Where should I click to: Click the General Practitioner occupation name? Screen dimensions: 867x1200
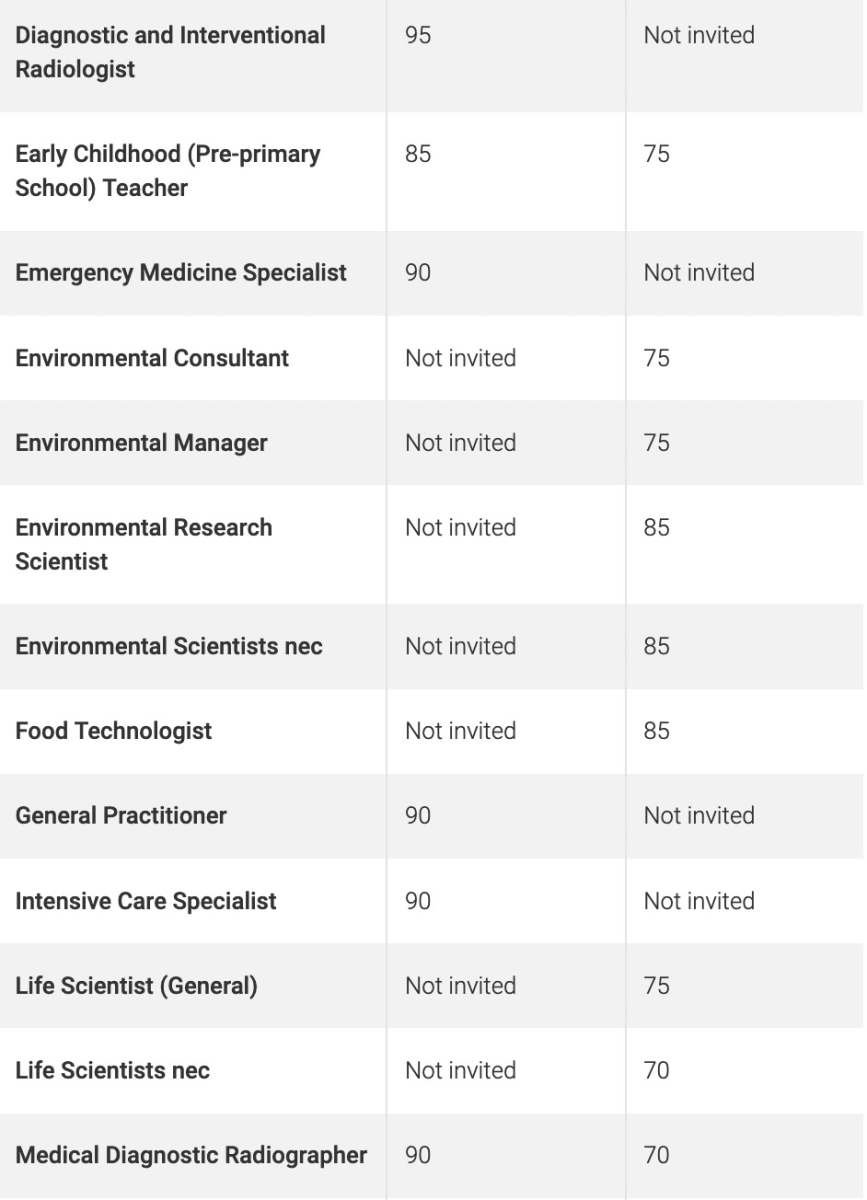pyautogui.click(x=121, y=815)
